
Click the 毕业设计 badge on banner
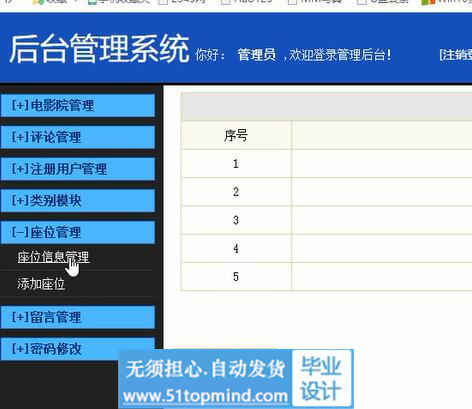(321, 378)
